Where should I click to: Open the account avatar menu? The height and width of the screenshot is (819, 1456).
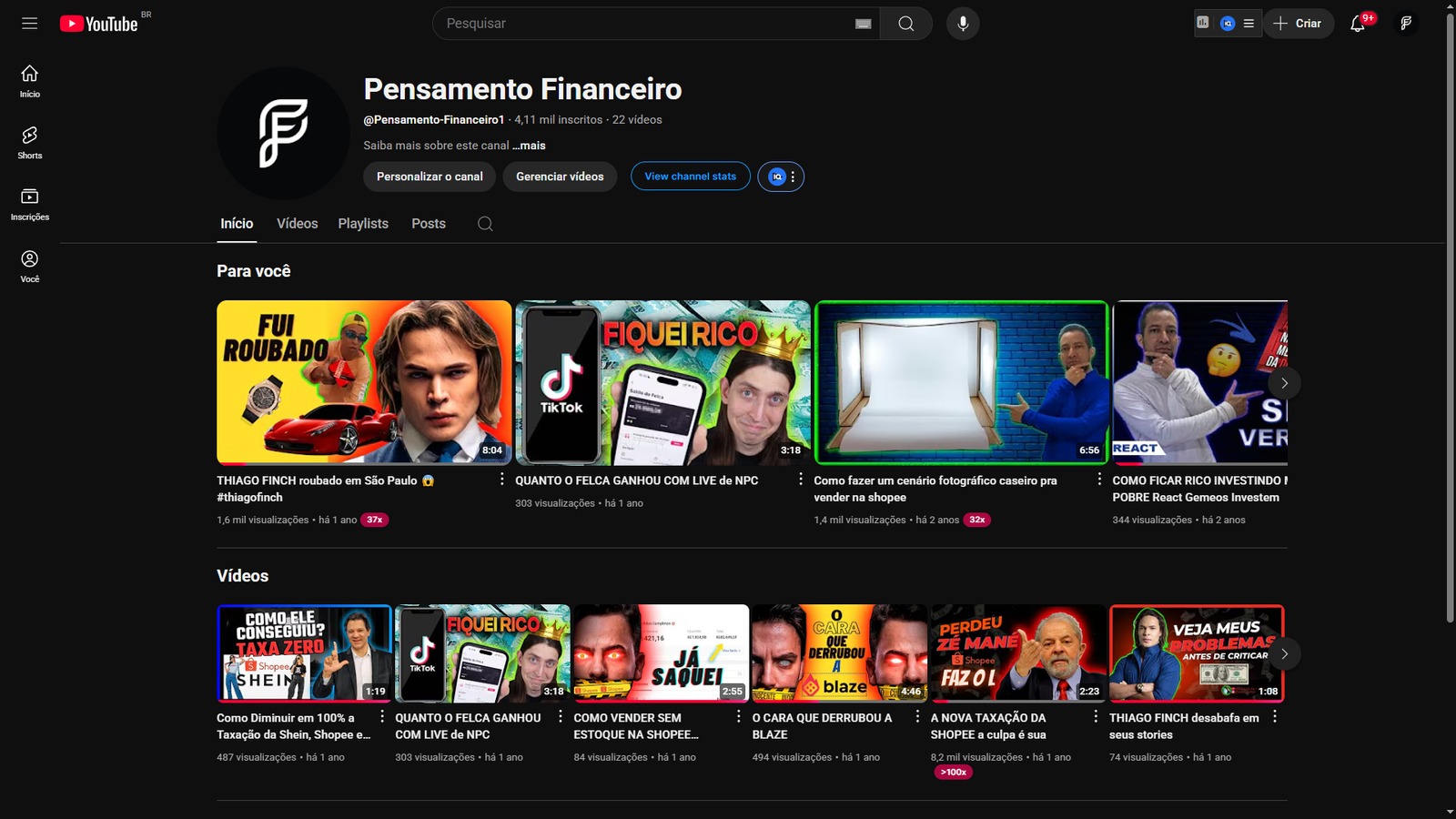tap(1406, 24)
